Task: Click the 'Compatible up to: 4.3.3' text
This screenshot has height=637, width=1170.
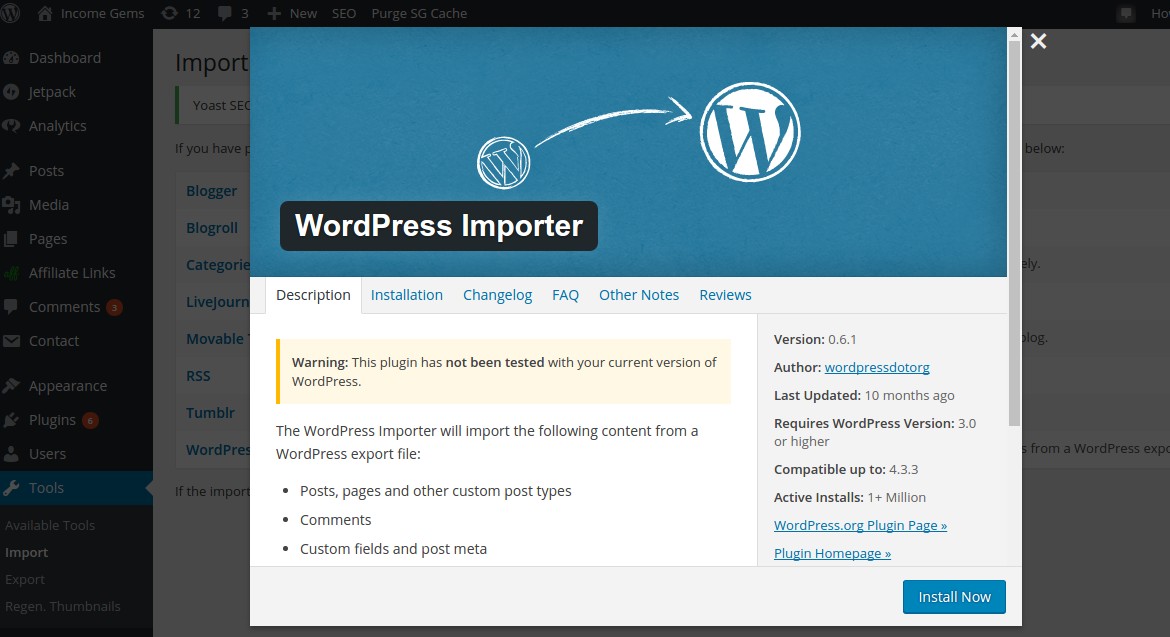Action: click(846, 469)
